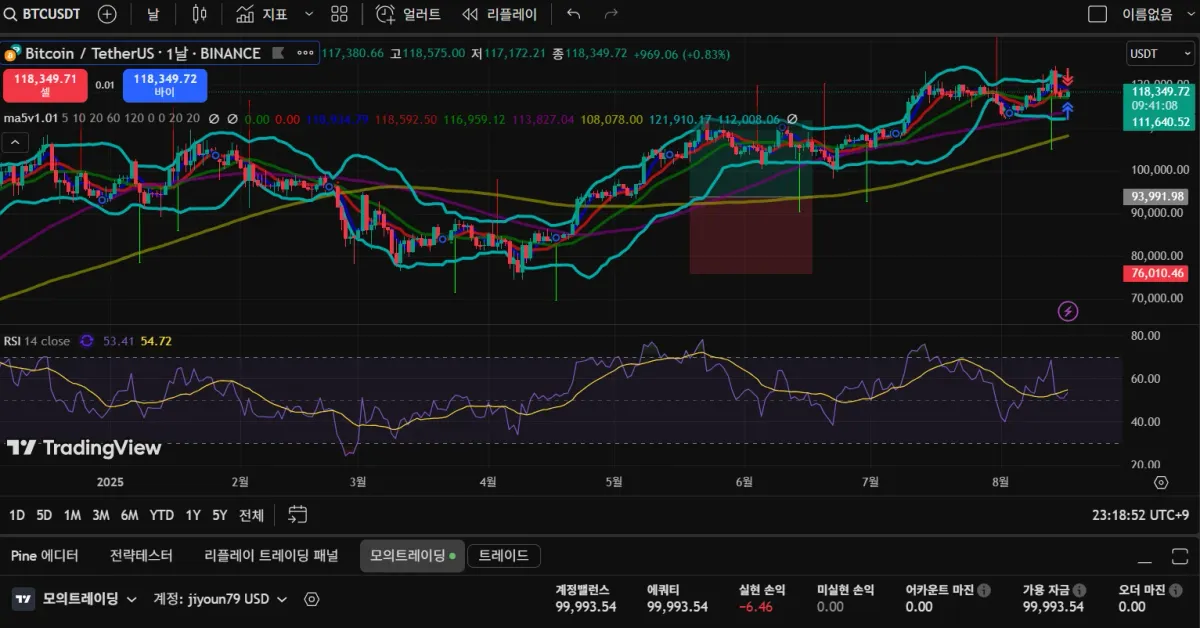The height and width of the screenshot is (628, 1200).
Task: Click the blue 바이 buy button
Action: pyautogui.click(x=164, y=85)
